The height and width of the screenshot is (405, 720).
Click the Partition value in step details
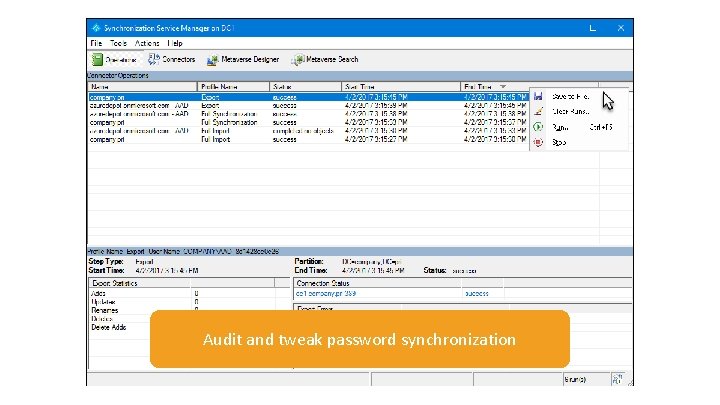click(371, 262)
